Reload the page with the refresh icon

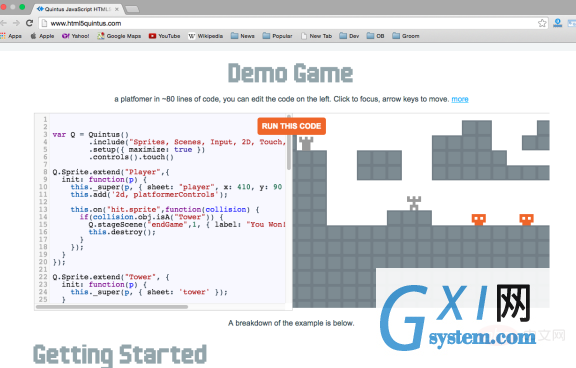click(x=29, y=23)
